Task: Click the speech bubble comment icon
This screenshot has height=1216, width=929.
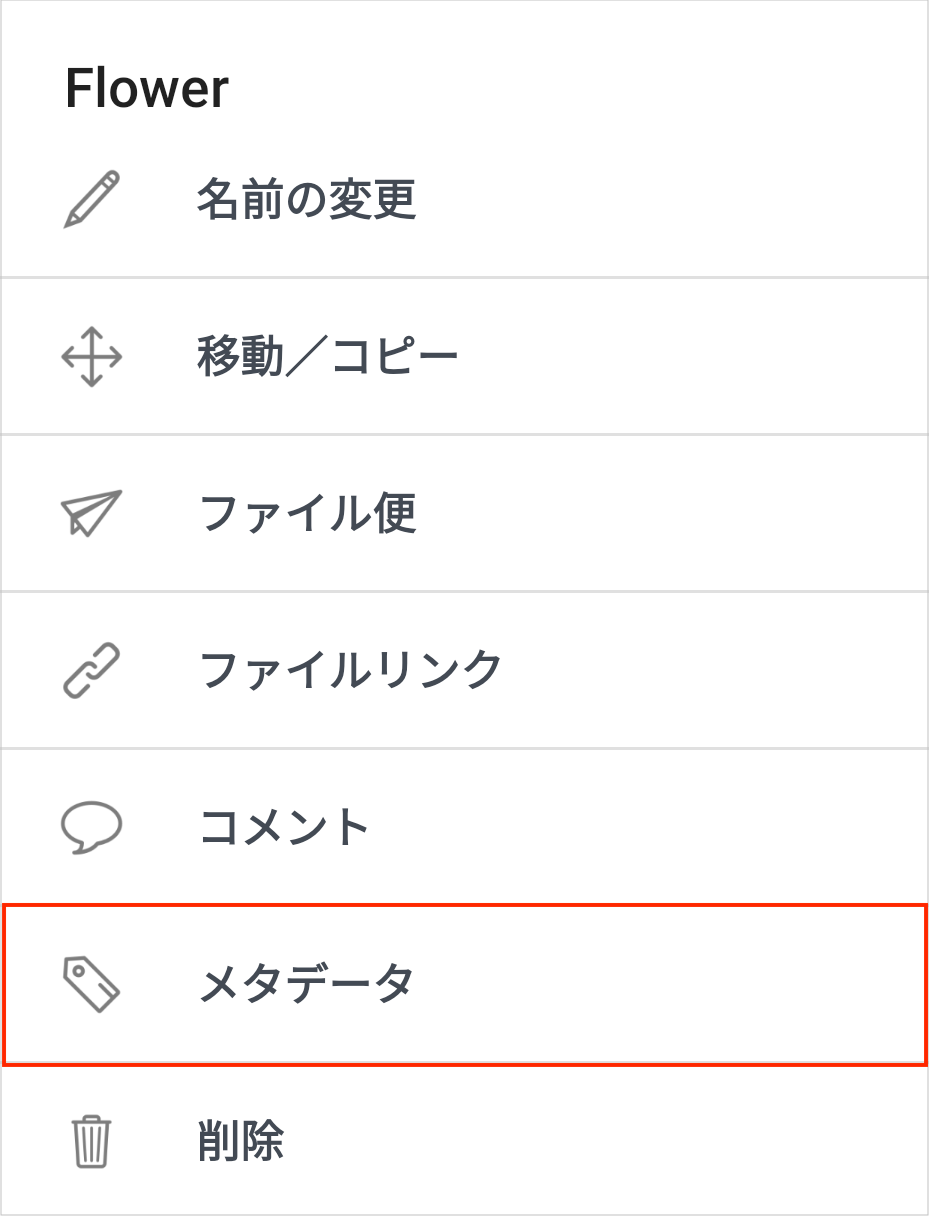Action: 92,828
